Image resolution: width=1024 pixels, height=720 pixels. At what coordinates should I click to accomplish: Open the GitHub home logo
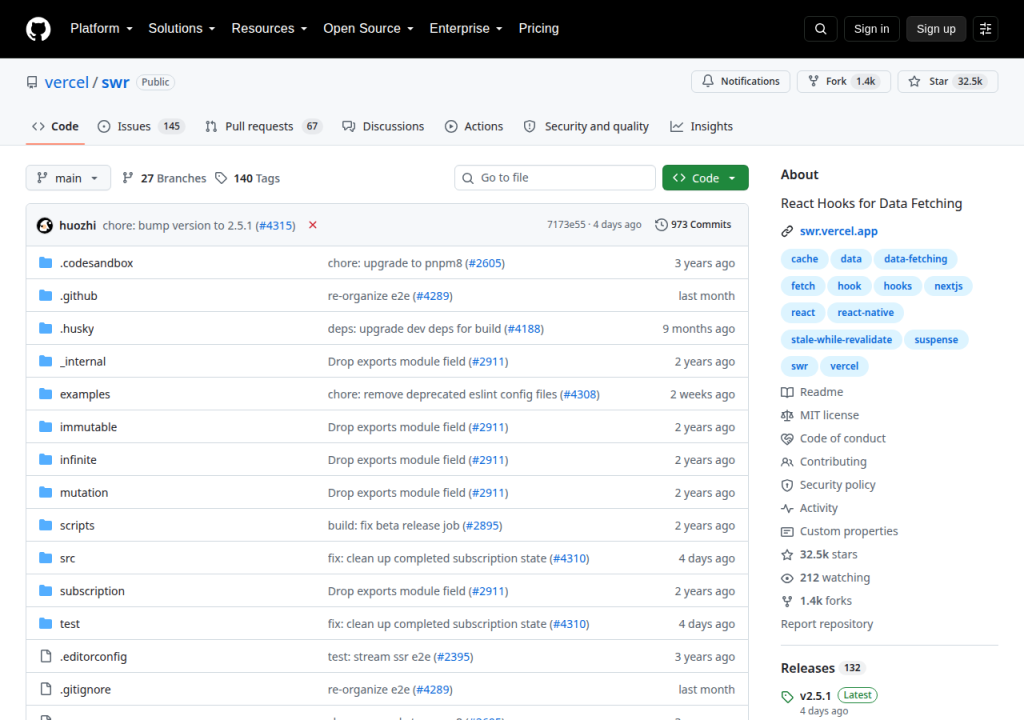38,29
